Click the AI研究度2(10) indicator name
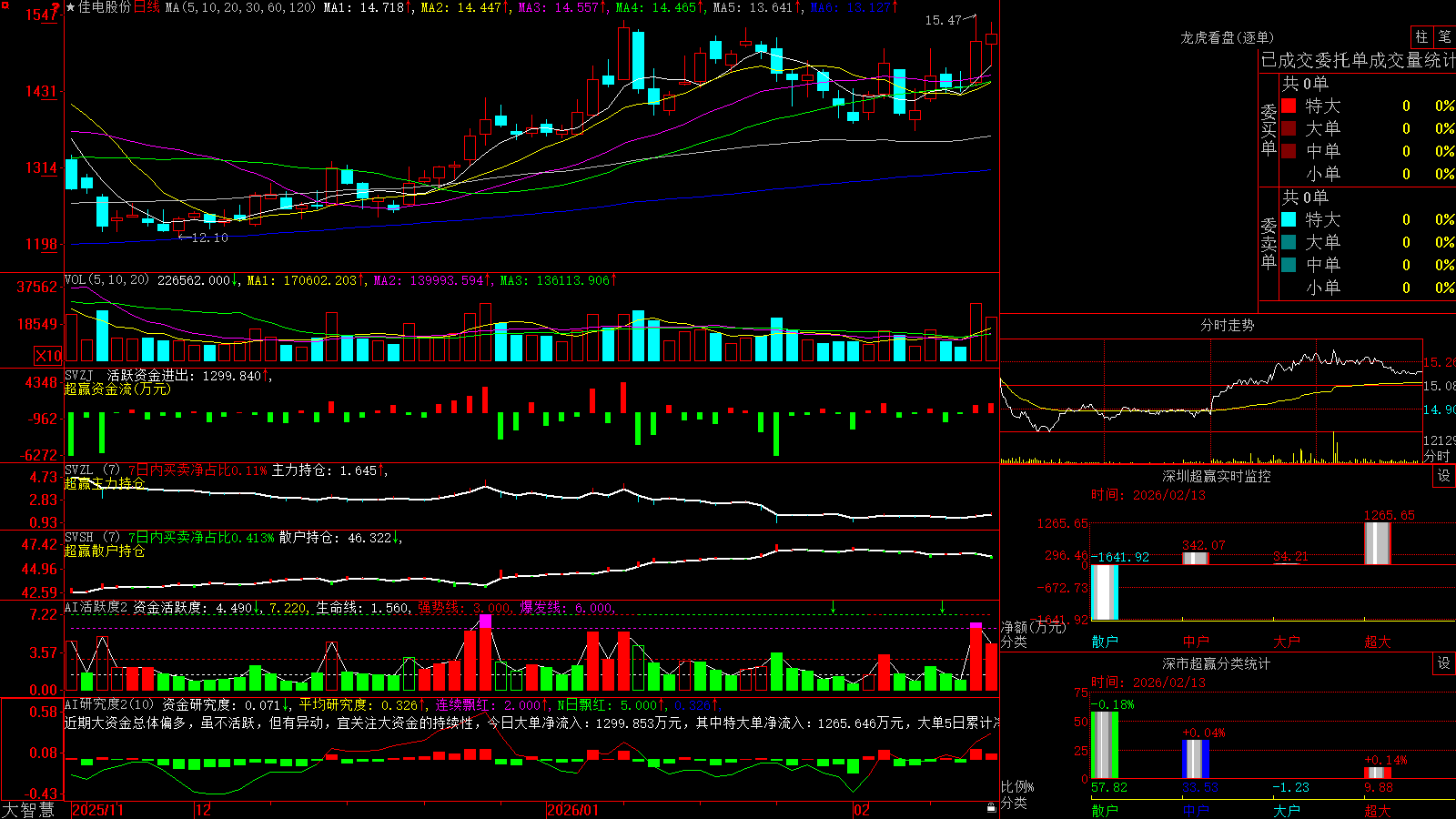The height and width of the screenshot is (819, 1456). [110, 704]
